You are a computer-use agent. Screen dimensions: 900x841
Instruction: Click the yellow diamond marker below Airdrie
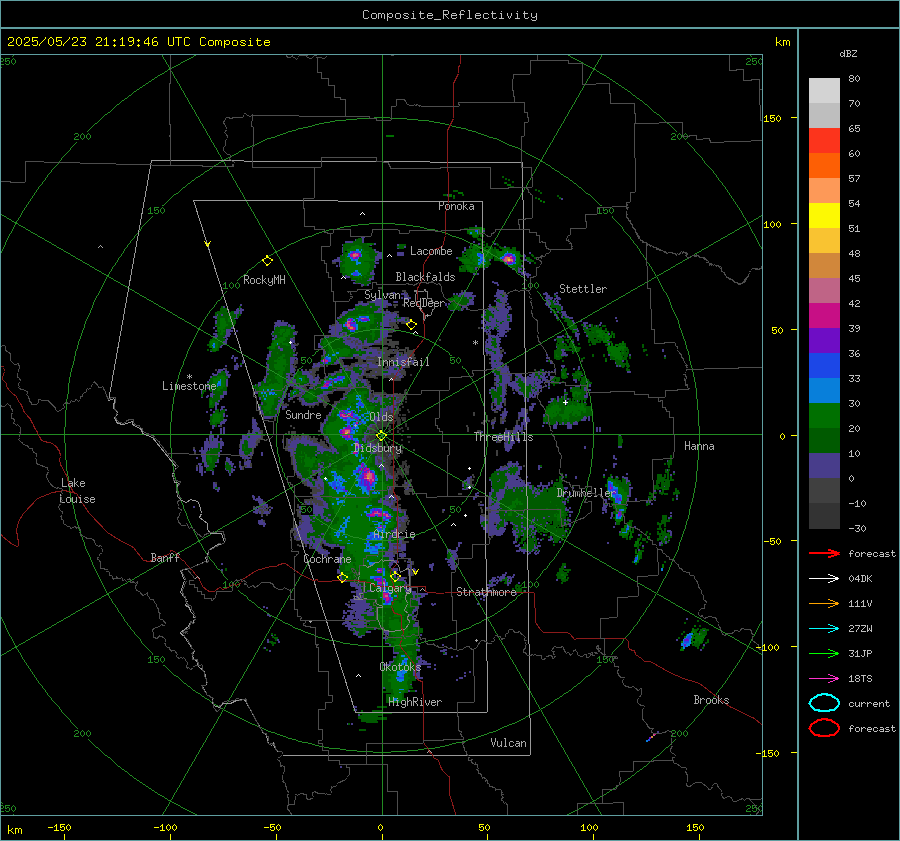click(x=395, y=576)
